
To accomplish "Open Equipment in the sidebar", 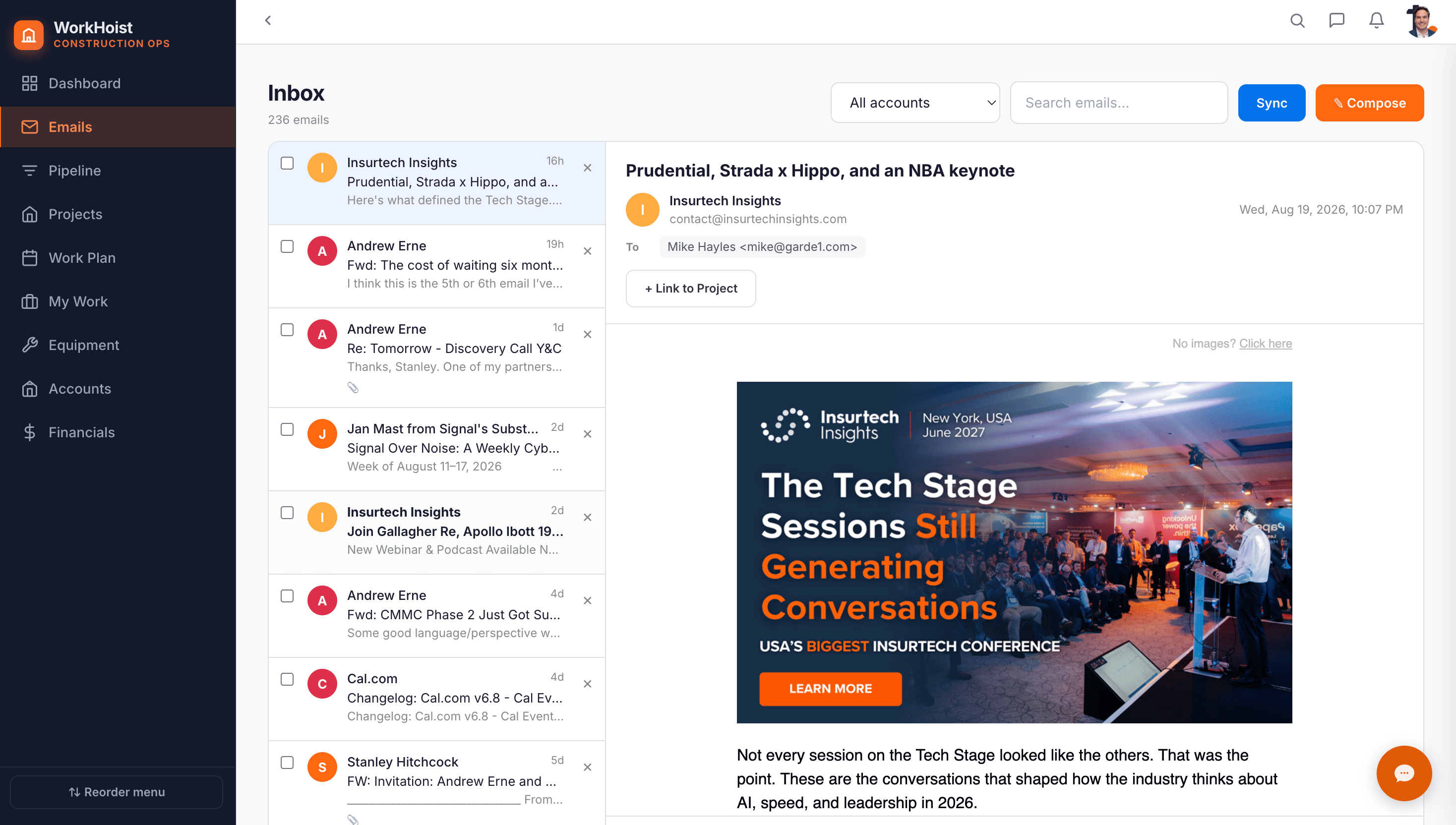I will tap(118, 345).
